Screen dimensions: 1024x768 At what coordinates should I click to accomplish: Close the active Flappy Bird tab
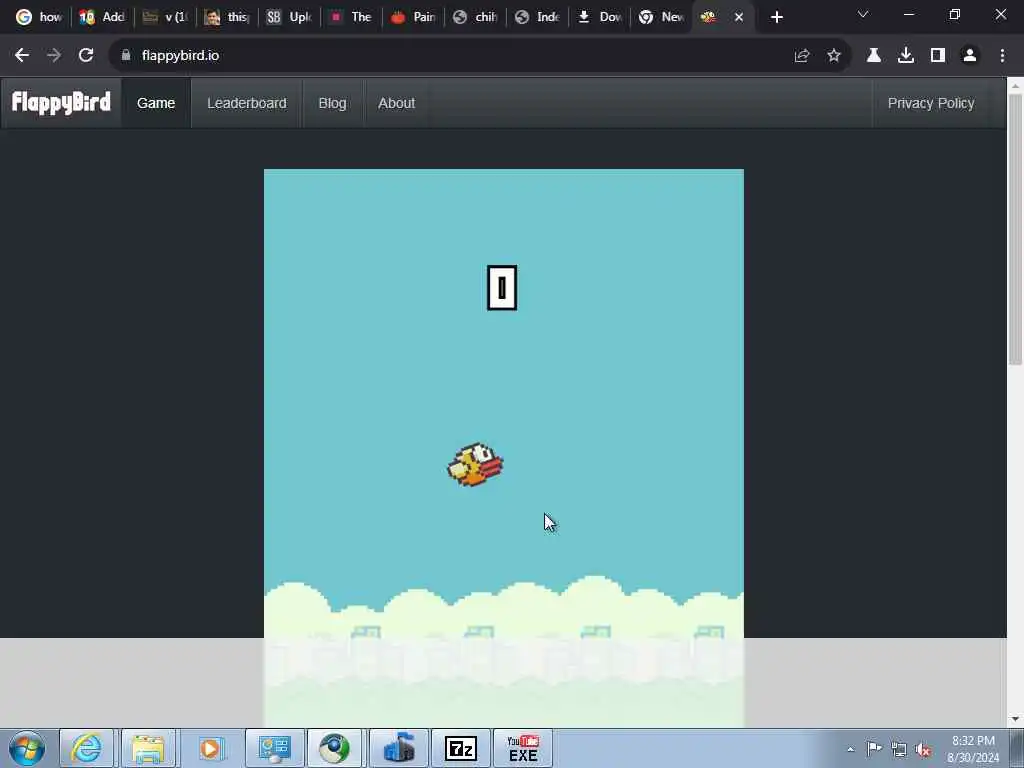pyautogui.click(x=739, y=17)
